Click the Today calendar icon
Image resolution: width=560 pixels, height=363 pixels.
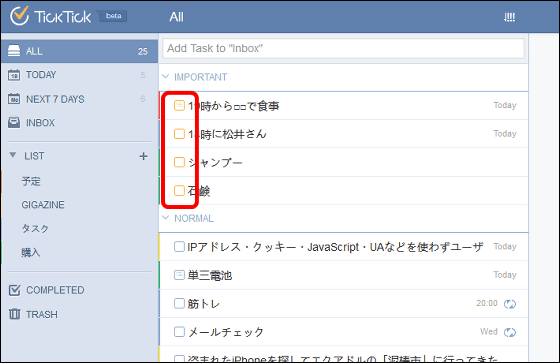coord(14,75)
